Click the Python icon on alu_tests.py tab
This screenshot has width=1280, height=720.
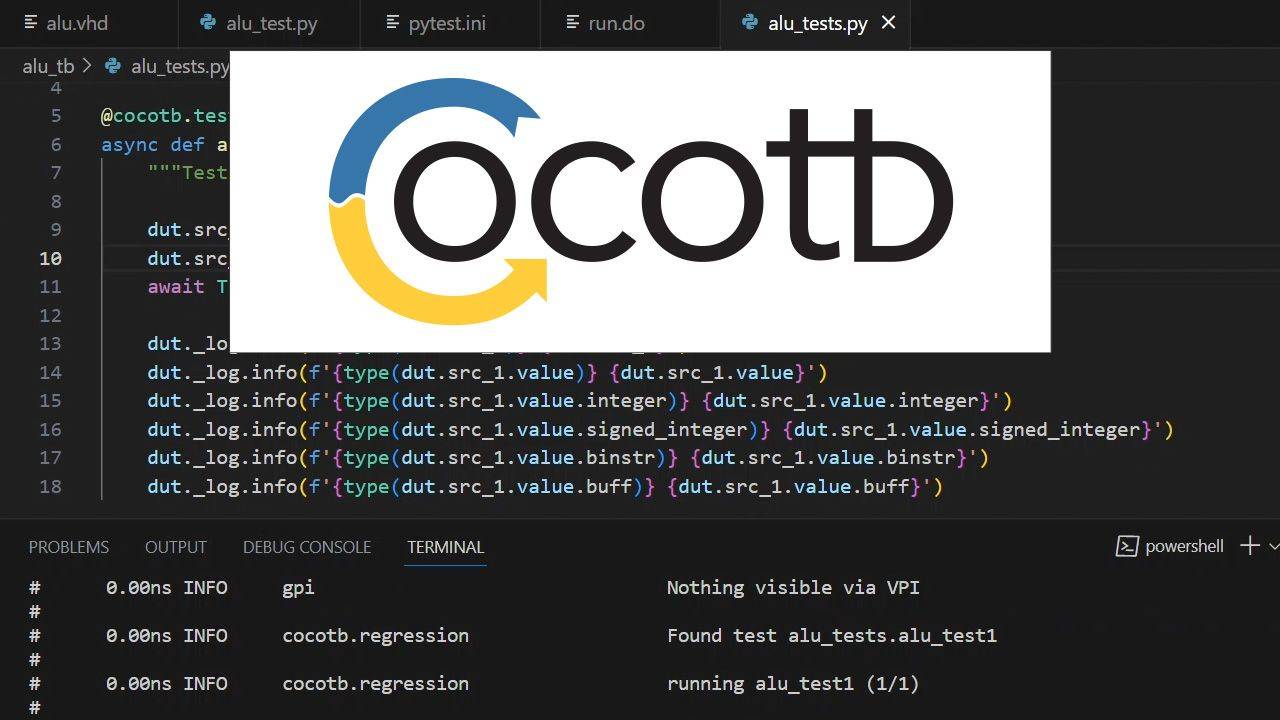750,23
